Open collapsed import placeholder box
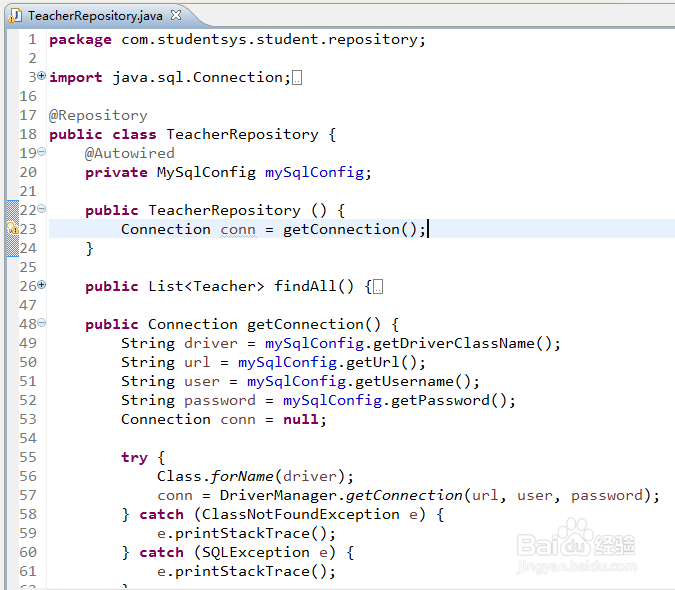Viewport: 675px width, 590px height. (x=297, y=78)
